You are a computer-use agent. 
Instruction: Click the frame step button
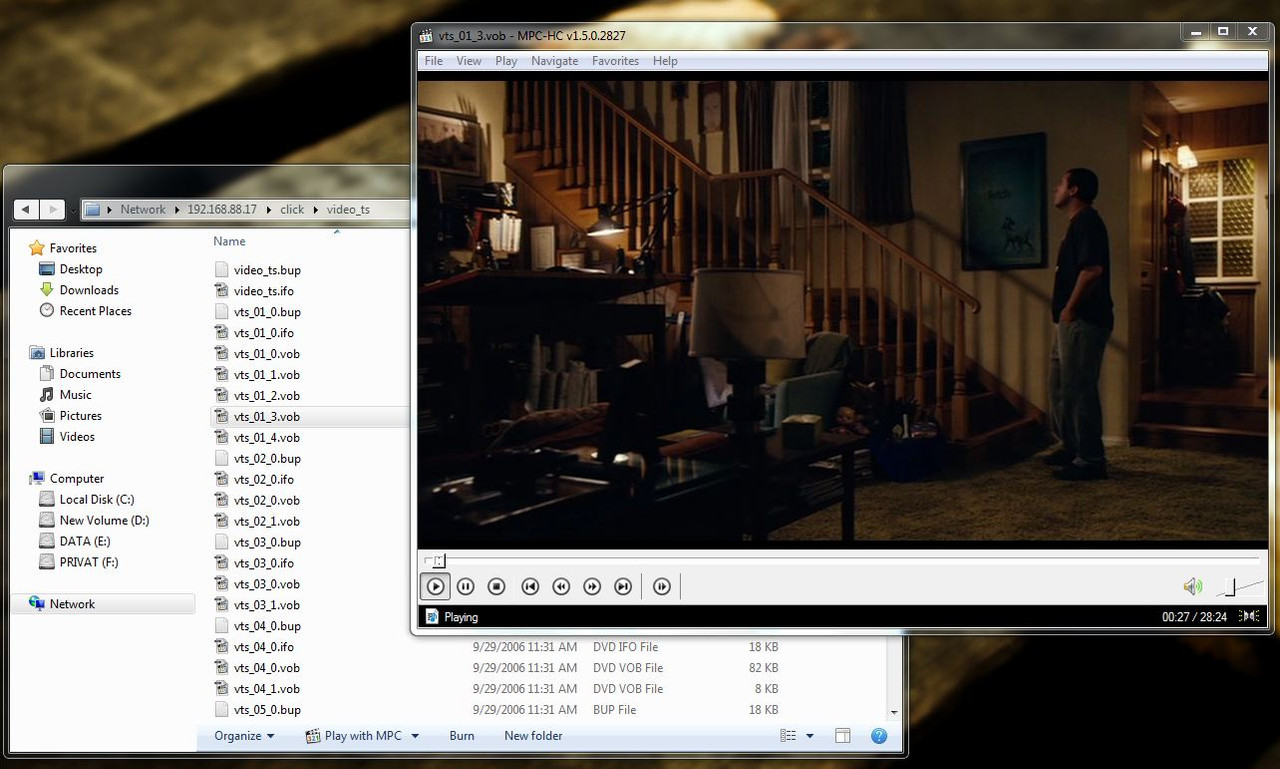[662, 587]
